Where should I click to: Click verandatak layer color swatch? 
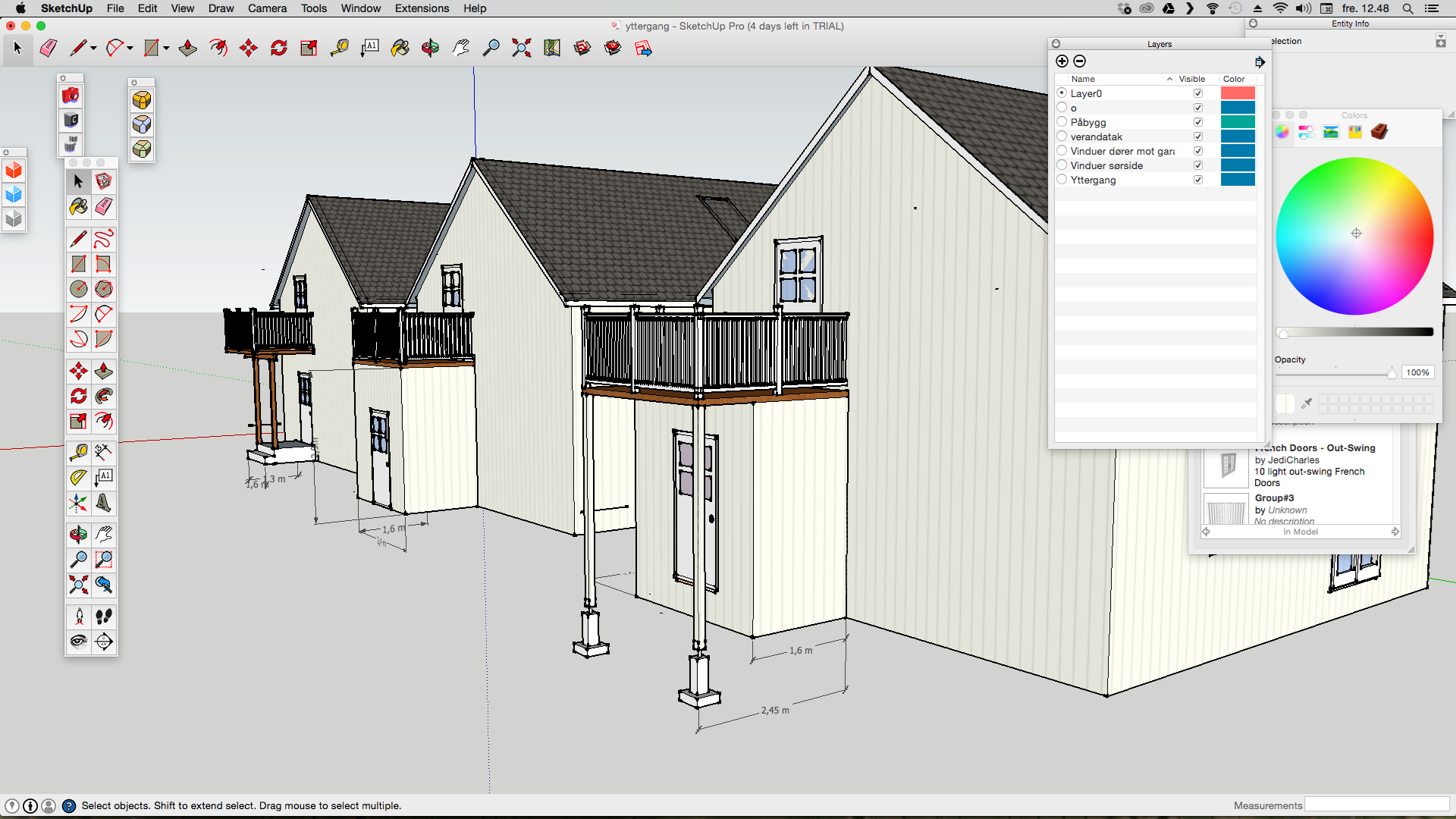[x=1238, y=136]
